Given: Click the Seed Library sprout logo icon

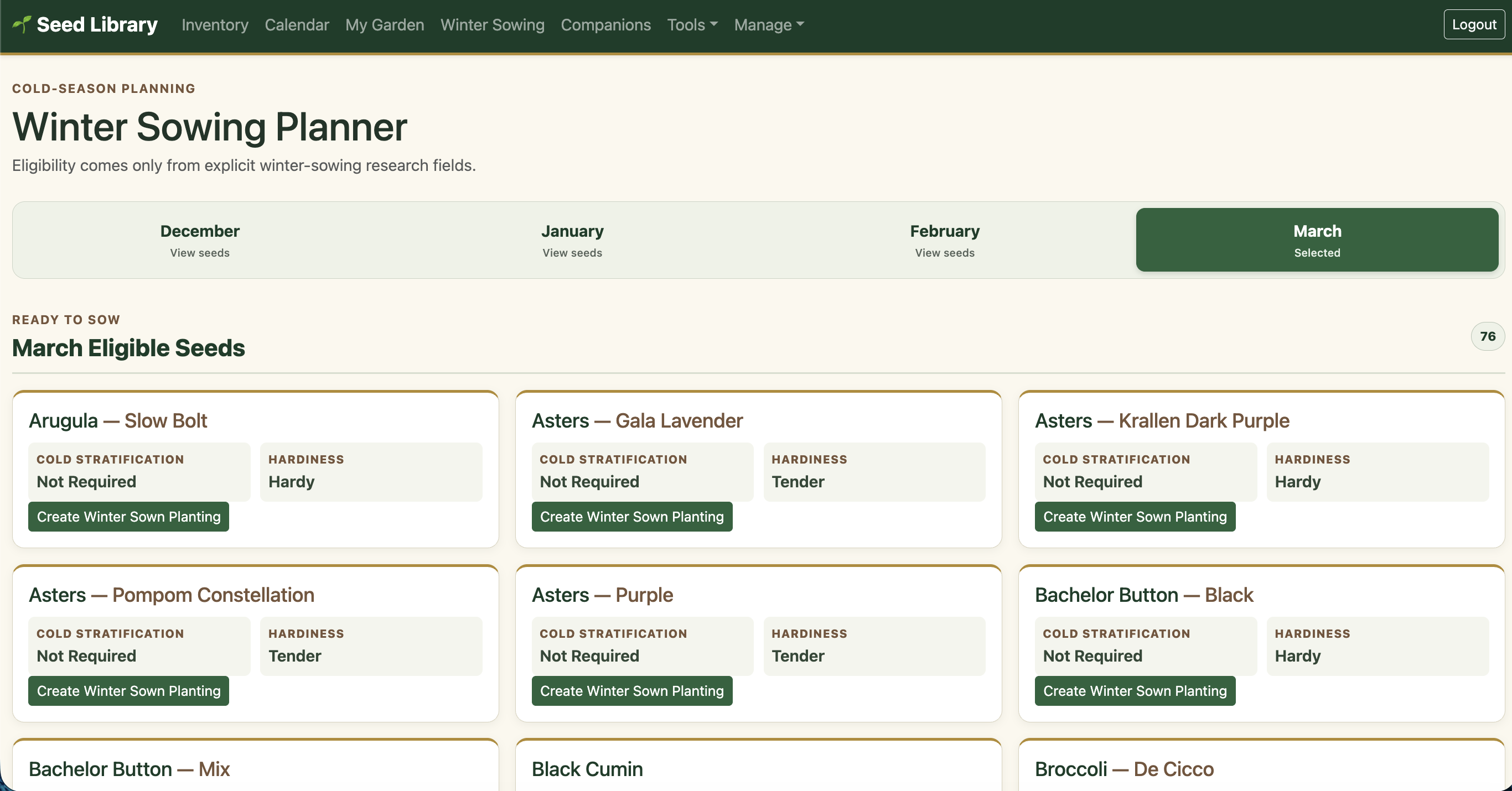Looking at the screenshot, I should 22,24.
